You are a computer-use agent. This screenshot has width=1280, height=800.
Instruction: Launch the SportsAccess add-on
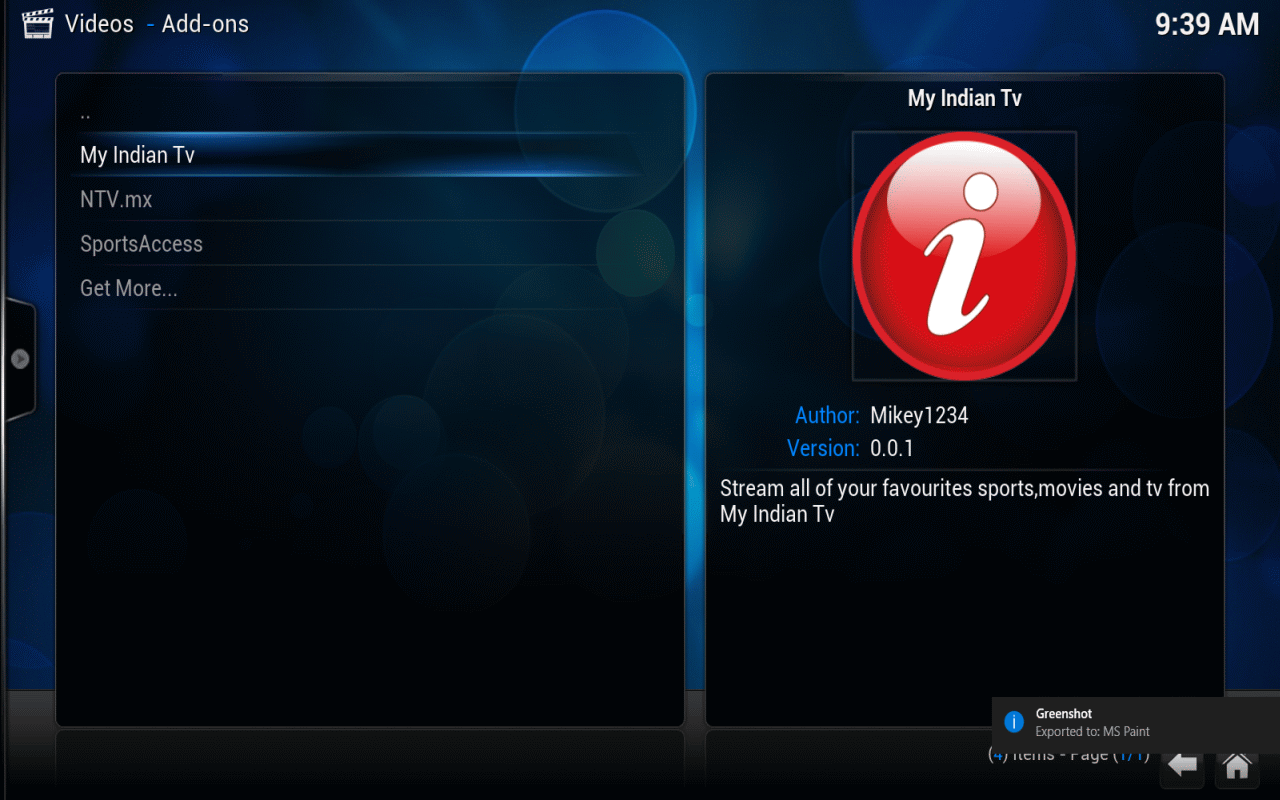tap(141, 244)
